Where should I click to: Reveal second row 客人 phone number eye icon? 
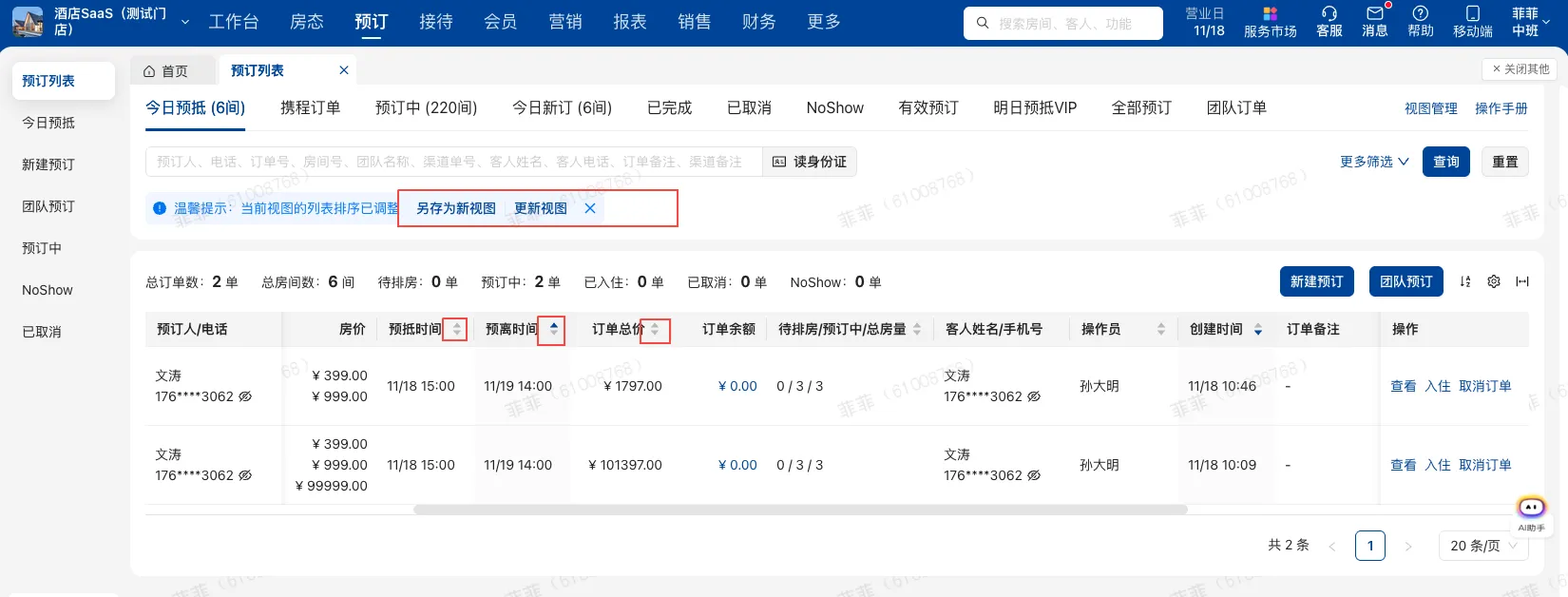click(x=1034, y=475)
